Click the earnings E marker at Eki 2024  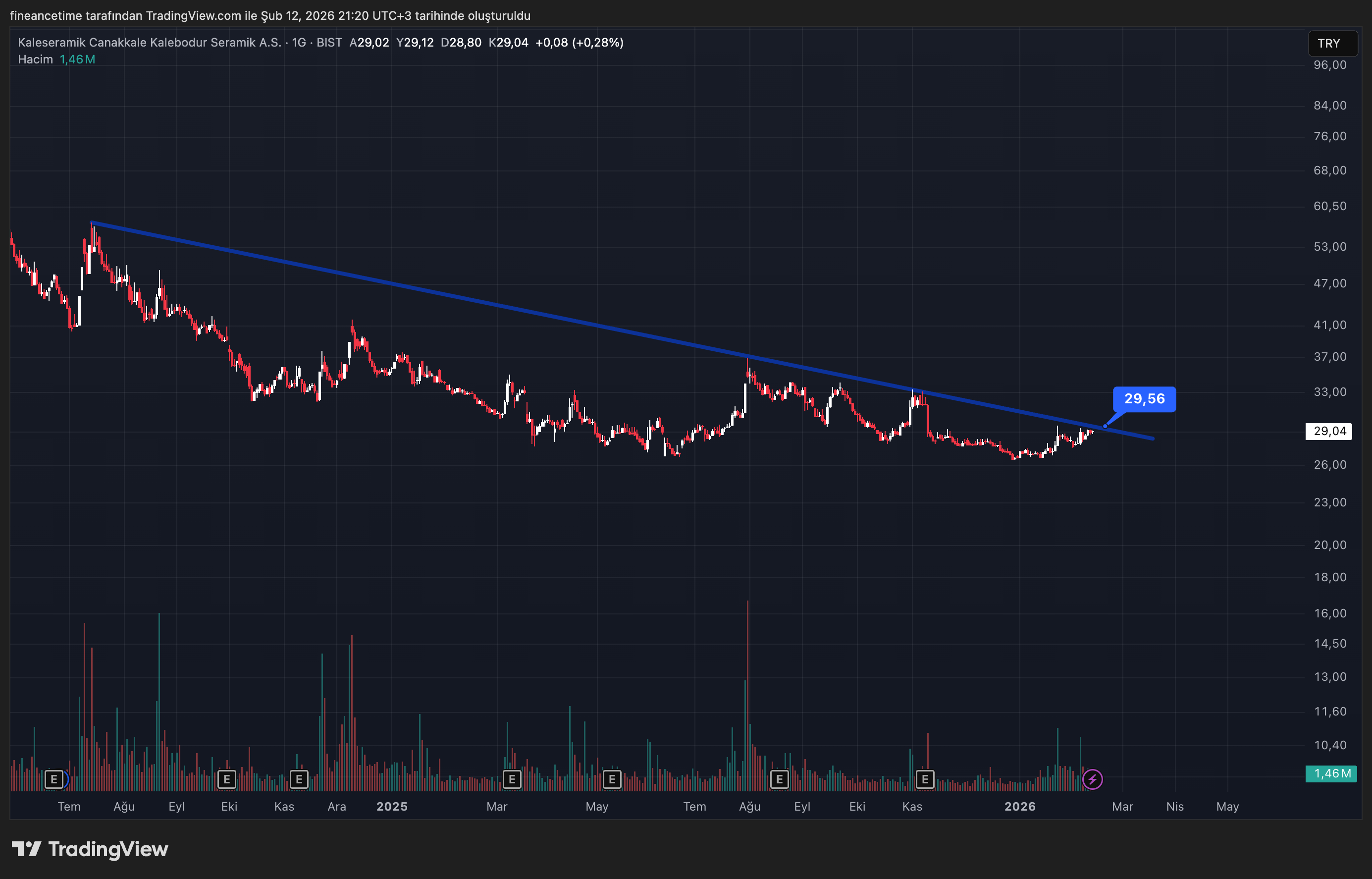coord(227,779)
